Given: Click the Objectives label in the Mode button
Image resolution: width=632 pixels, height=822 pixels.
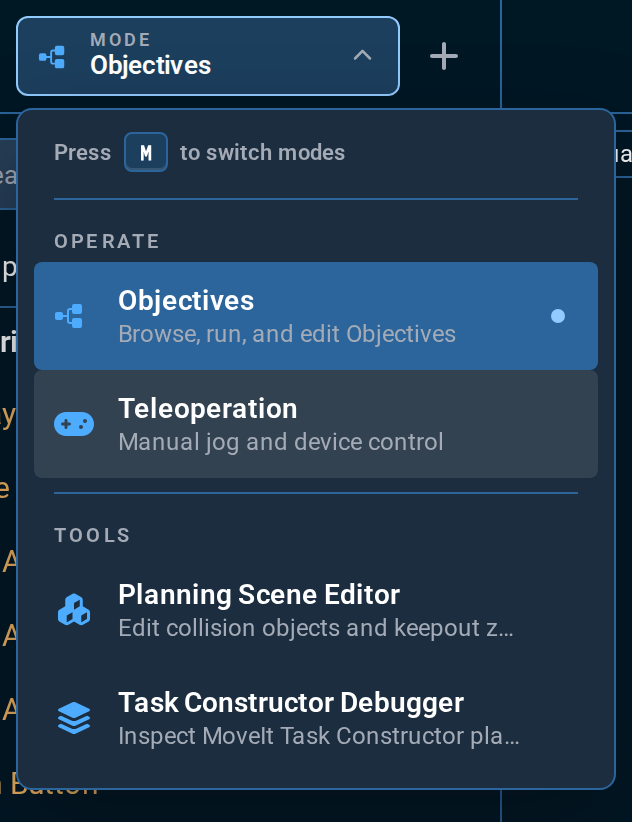Looking at the screenshot, I should pyautogui.click(x=151, y=66).
